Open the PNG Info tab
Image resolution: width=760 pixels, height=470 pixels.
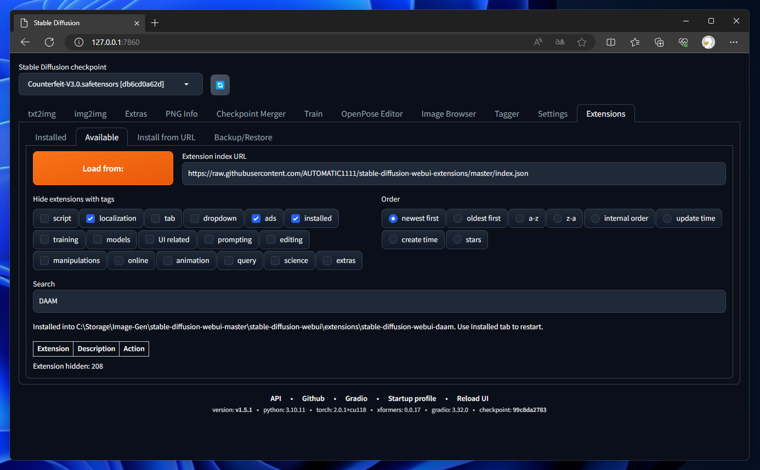point(181,114)
